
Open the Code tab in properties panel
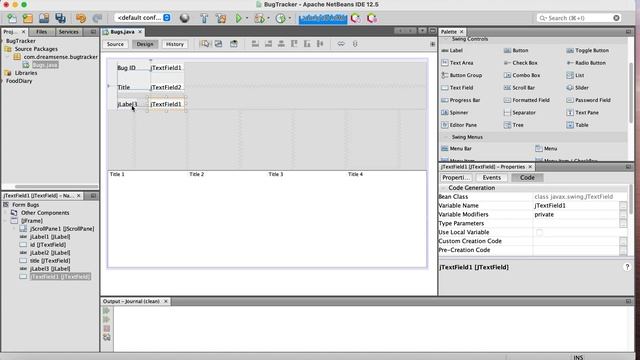527,178
